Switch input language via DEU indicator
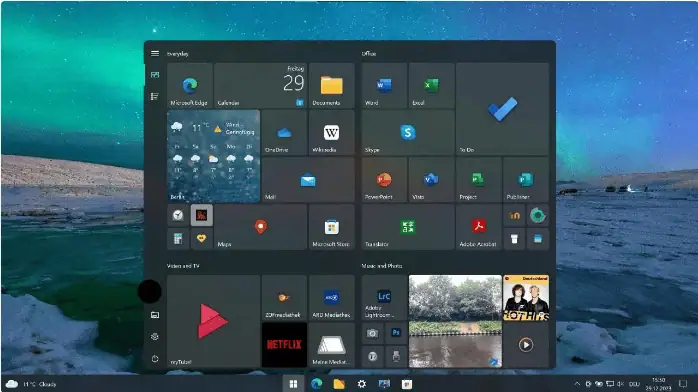 click(634, 384)
